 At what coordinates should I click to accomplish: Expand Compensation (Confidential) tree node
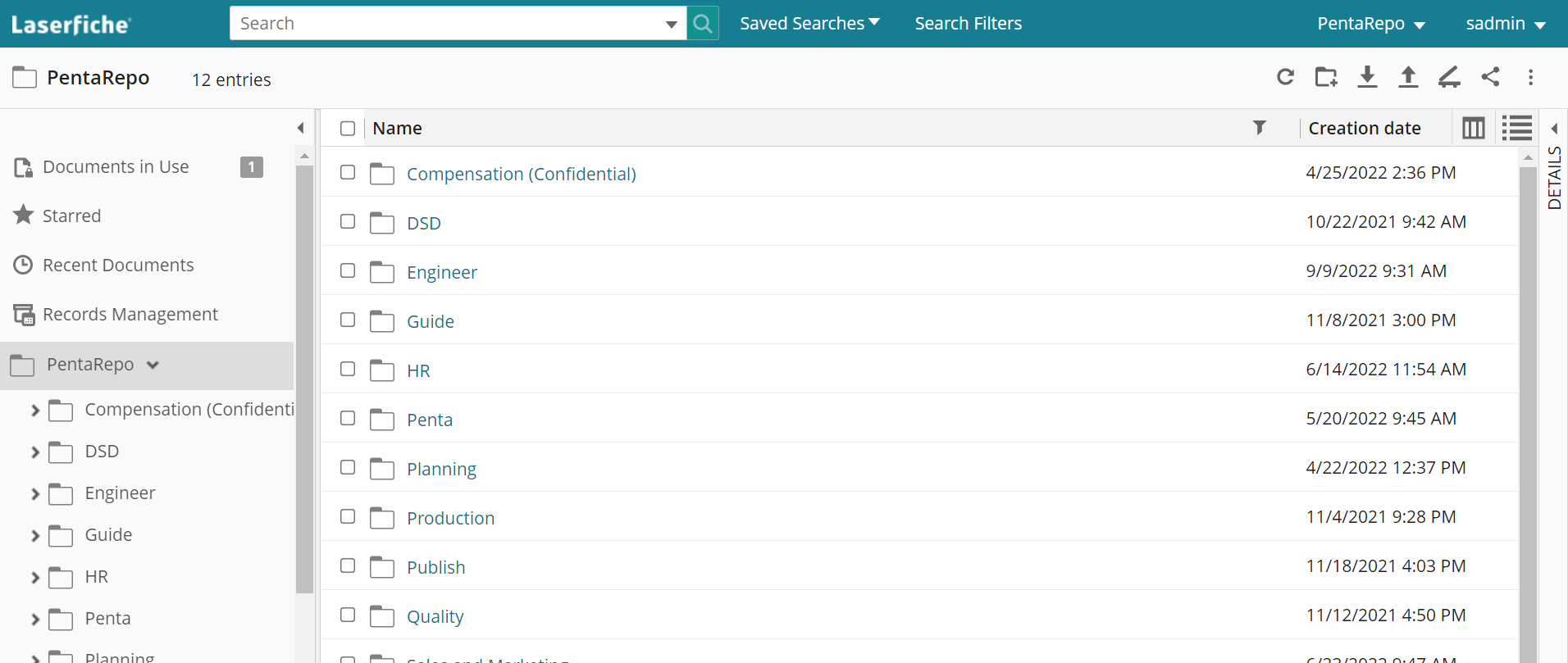[35, 410]
